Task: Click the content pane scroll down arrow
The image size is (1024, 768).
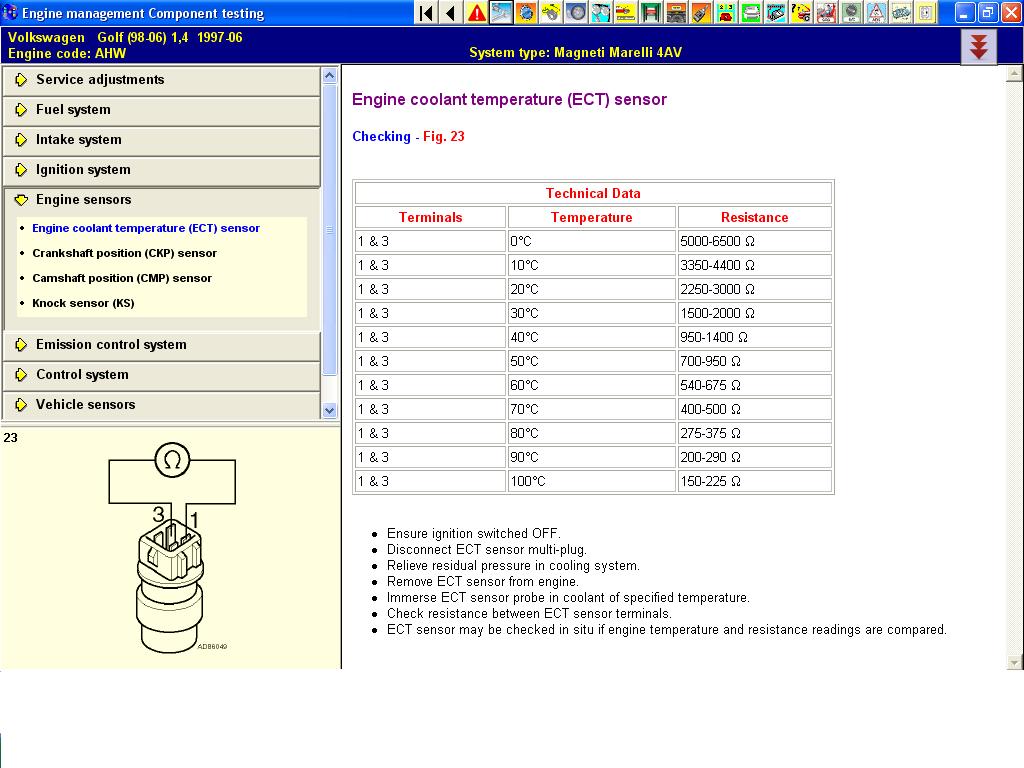Action: click(x=1014, y=662)
